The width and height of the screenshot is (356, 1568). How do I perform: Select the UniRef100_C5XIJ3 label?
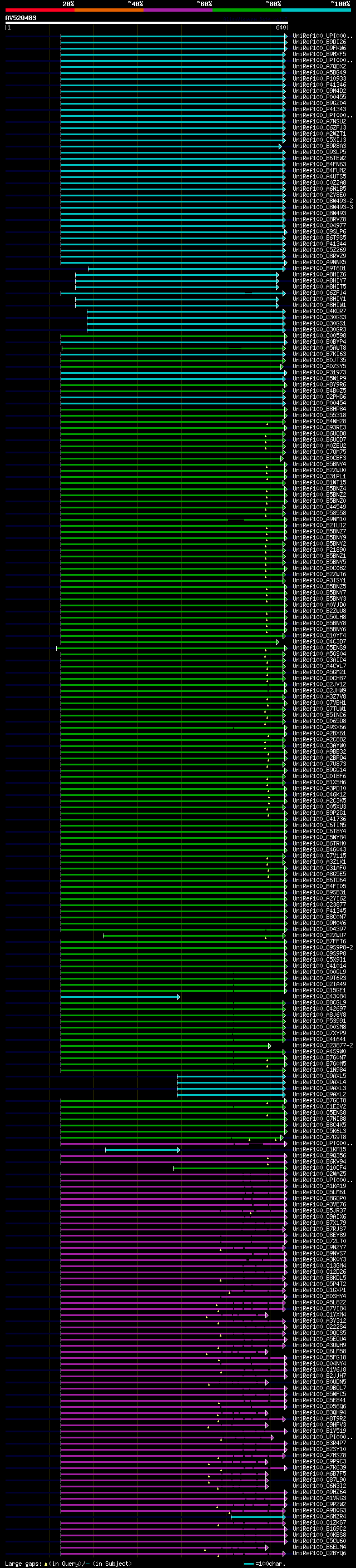(x=319, y=140)
